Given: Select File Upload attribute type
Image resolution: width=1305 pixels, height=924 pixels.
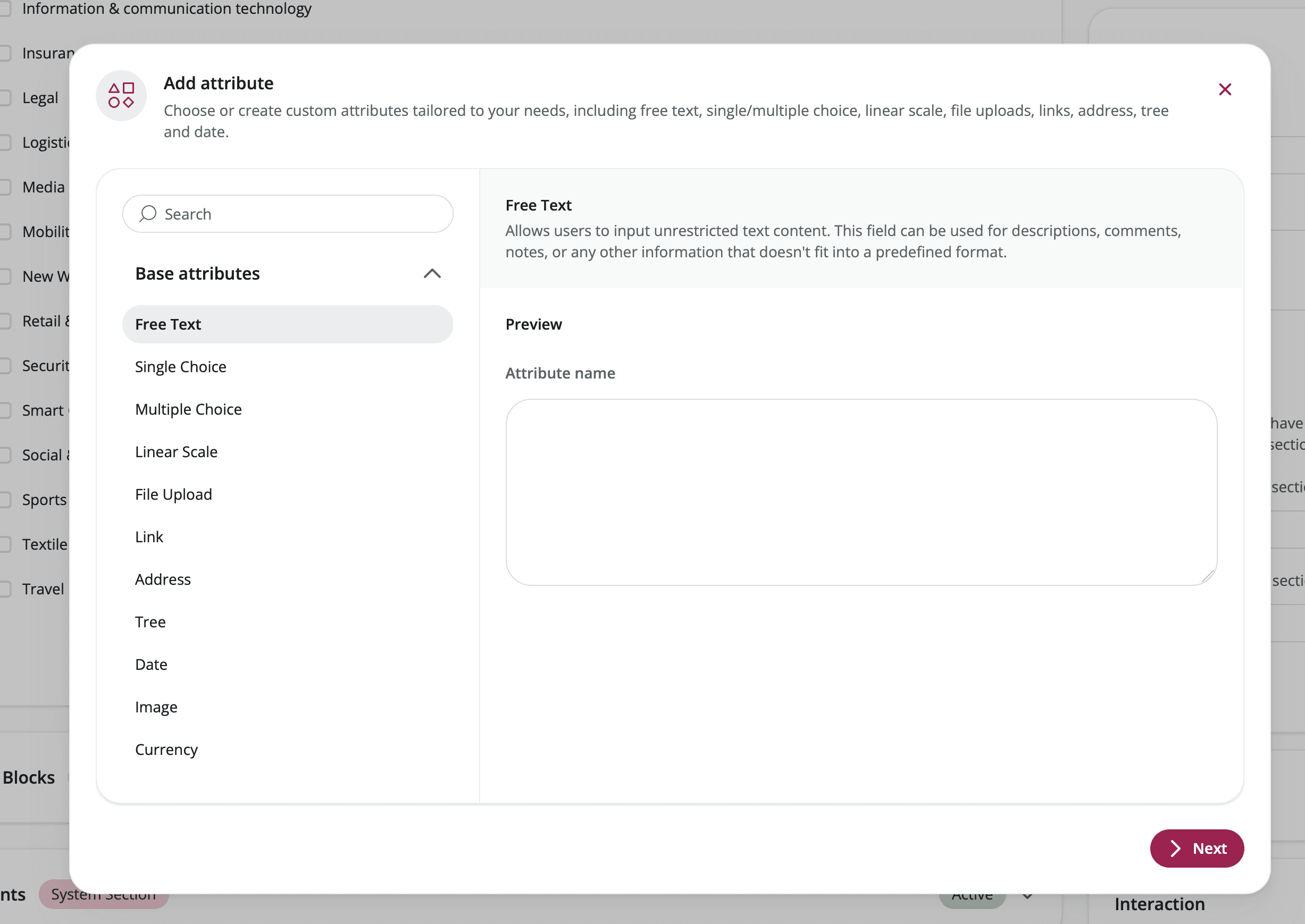Looking at the screenshot, I should (173, 494).
